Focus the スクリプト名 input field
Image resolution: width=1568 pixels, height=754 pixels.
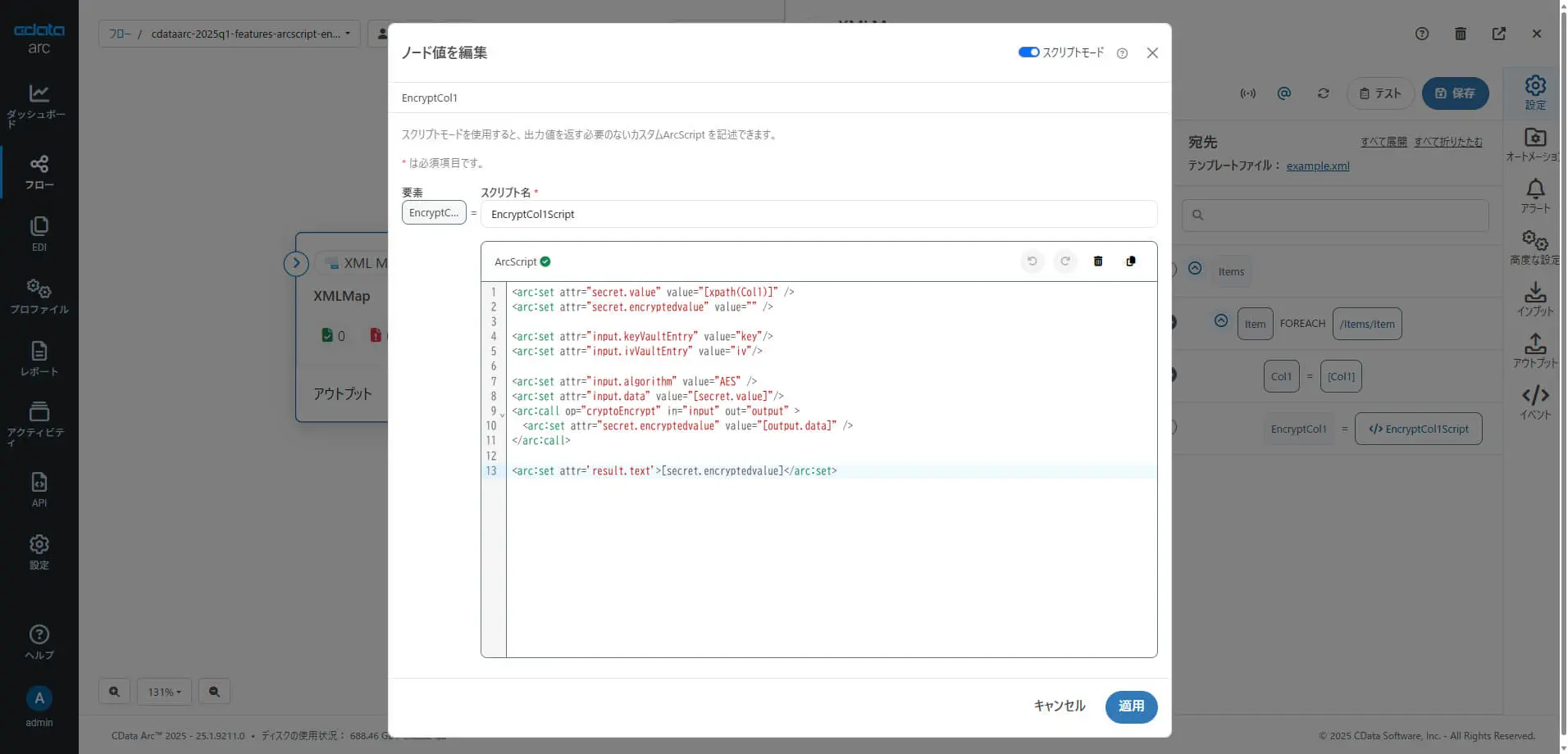coord(818,214)
